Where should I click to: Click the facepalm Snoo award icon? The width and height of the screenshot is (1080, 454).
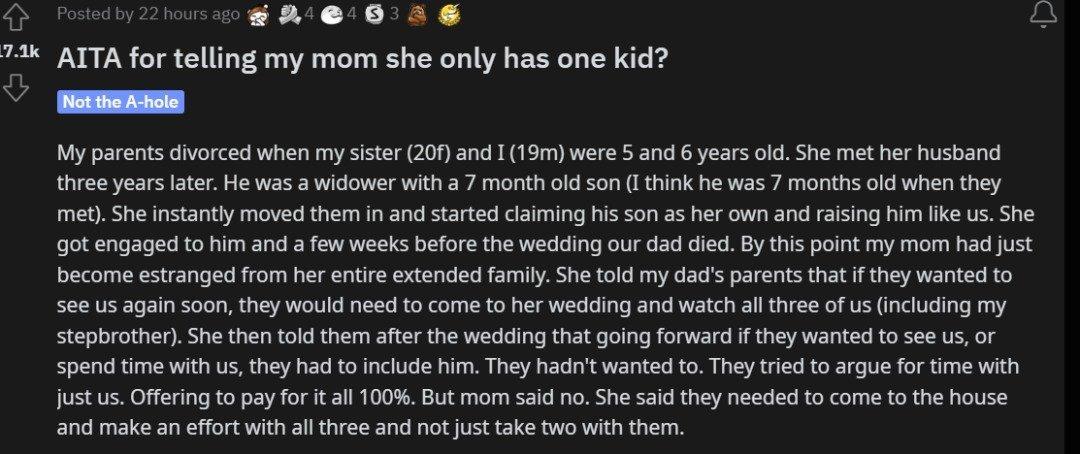click(258, 14)
